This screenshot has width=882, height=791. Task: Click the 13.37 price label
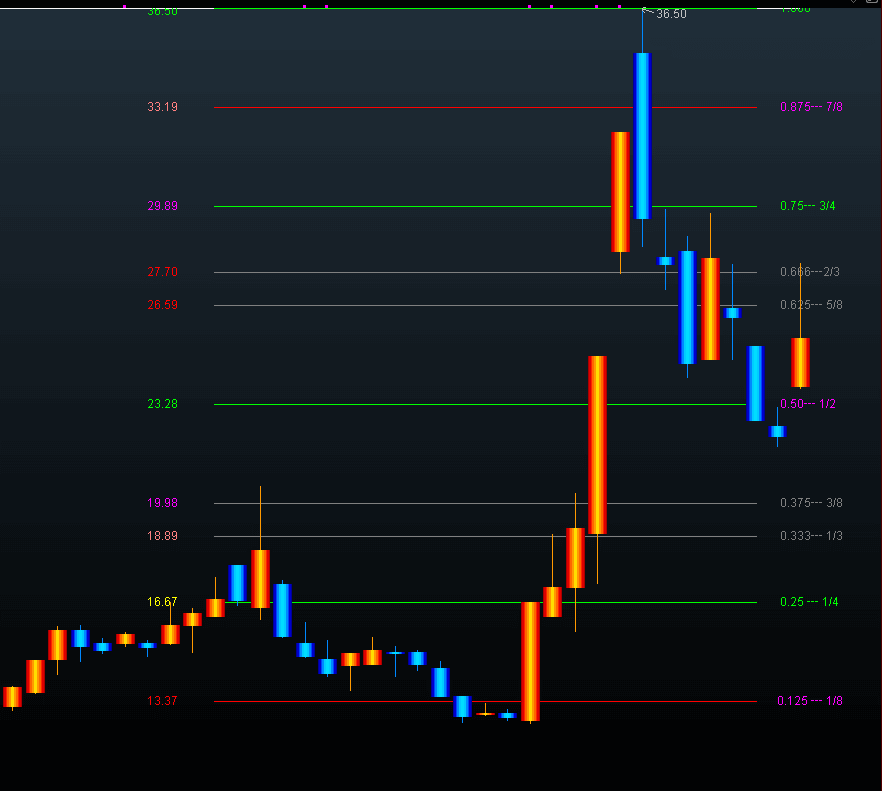(162, 701)
